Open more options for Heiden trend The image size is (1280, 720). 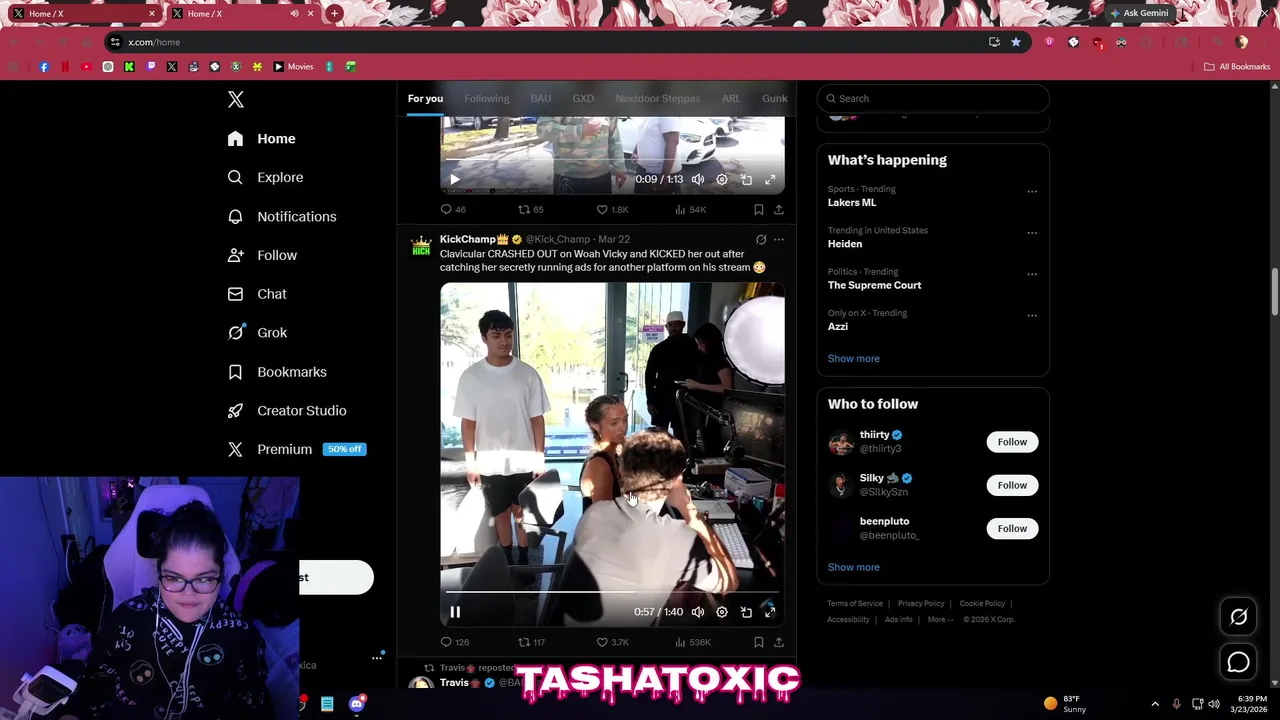1032,233
